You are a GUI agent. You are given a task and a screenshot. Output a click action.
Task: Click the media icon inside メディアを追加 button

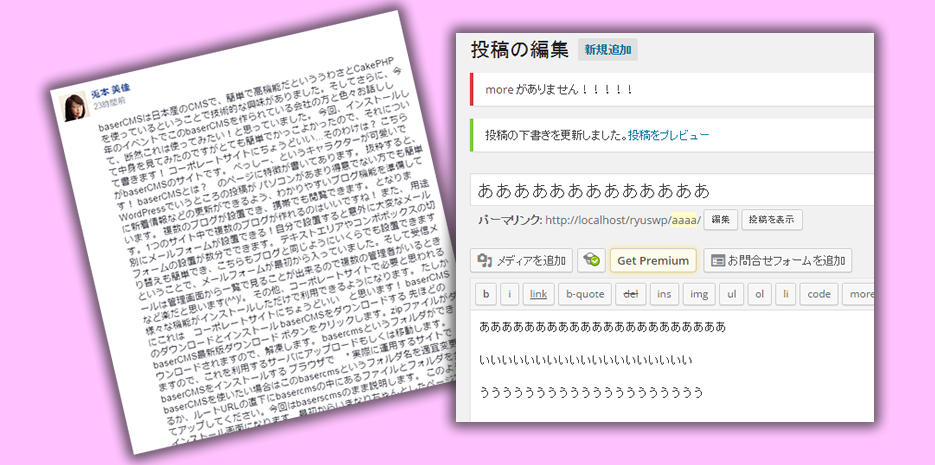coord(484,261)
